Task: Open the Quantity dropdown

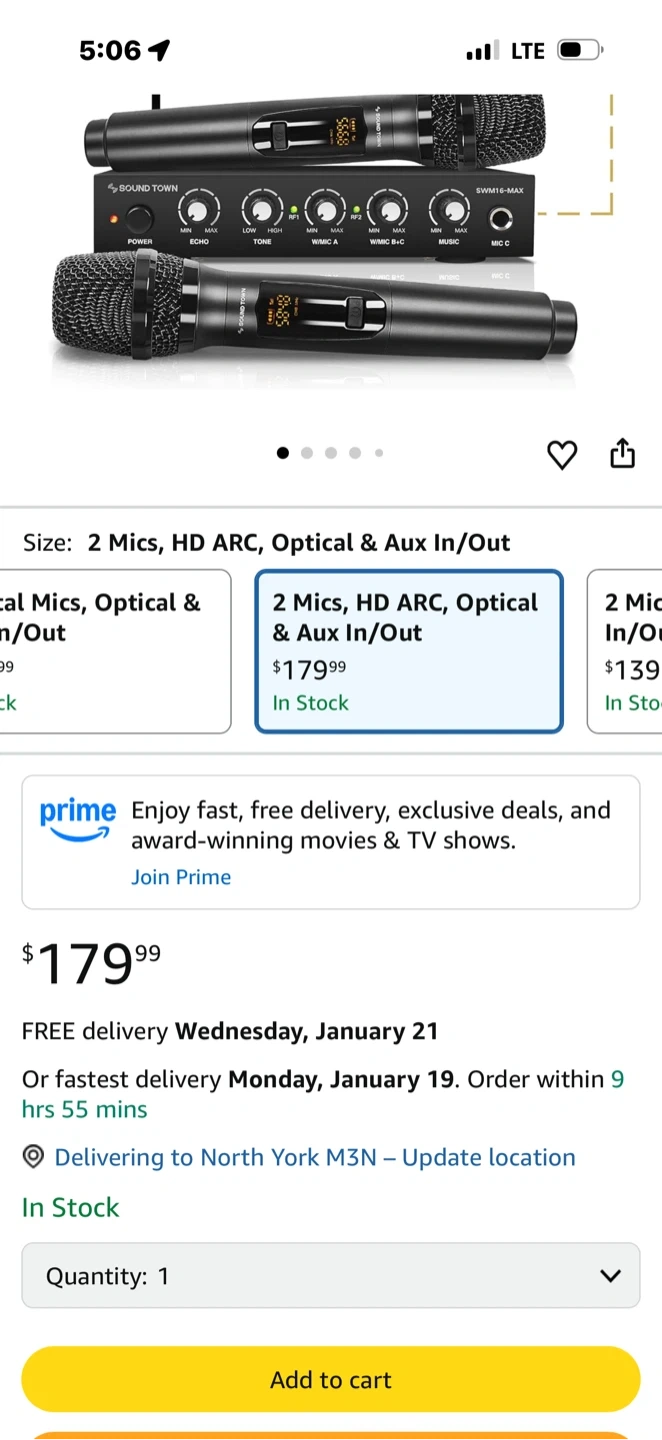Action: [330, 1275]
